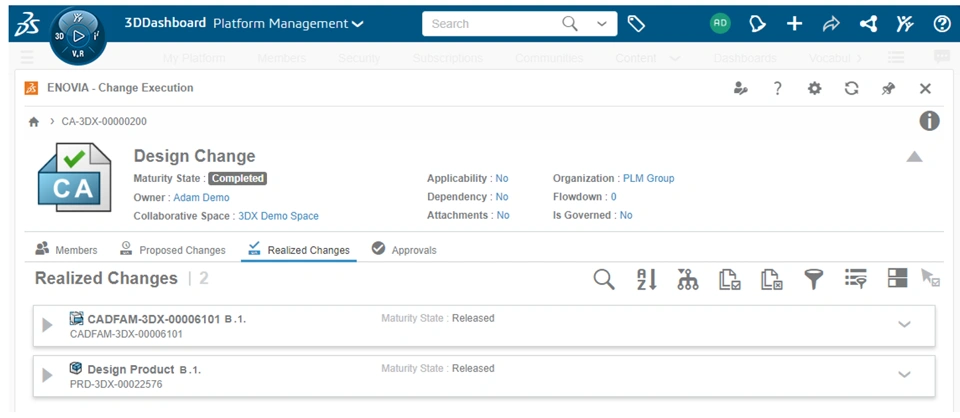The height and width of the screenshot is (418, 960).
Task: Click the deselect-all documents icon
Action: [x=771, y=280]
